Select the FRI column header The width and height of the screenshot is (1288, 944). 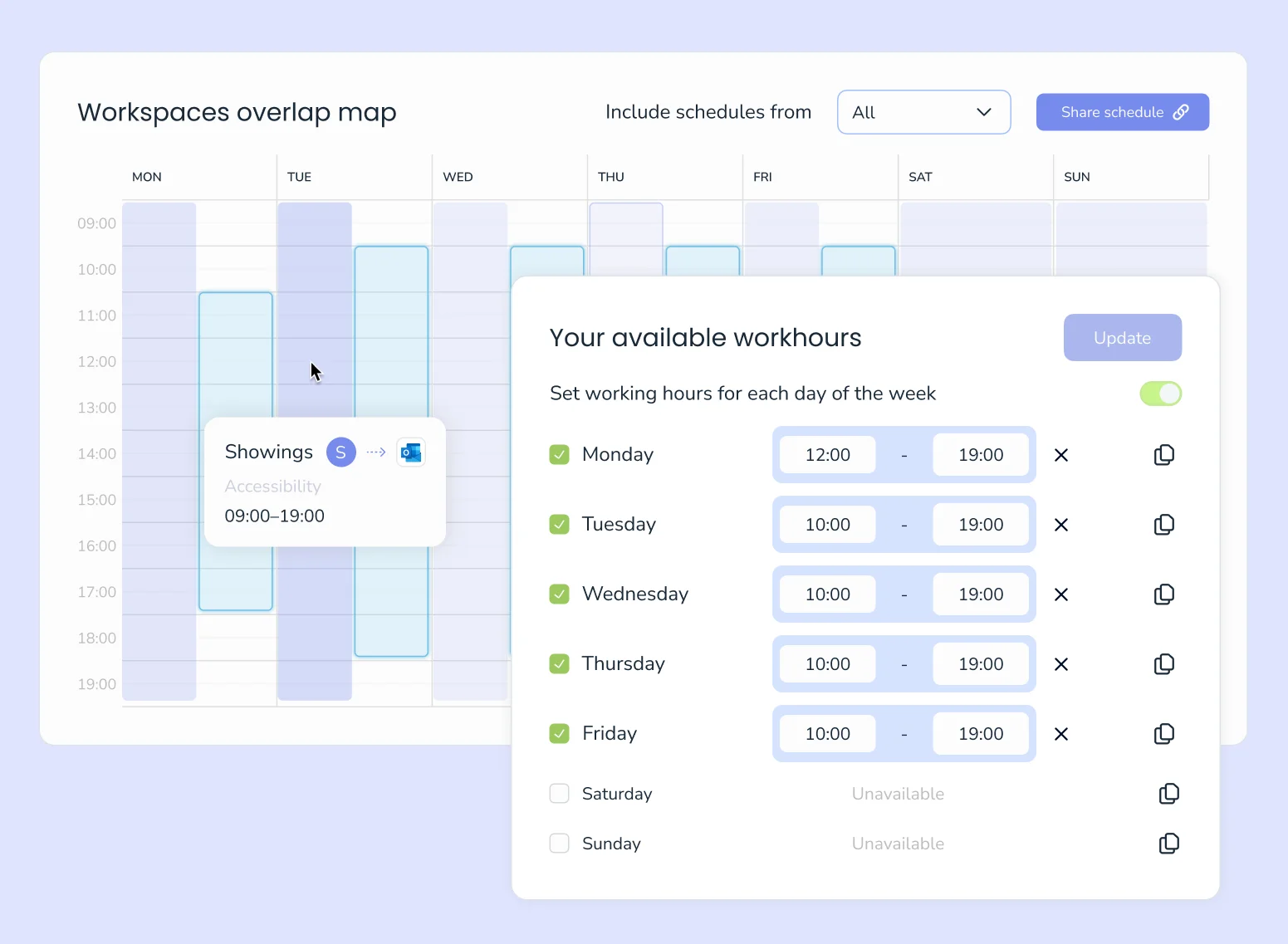pos(762,177)
